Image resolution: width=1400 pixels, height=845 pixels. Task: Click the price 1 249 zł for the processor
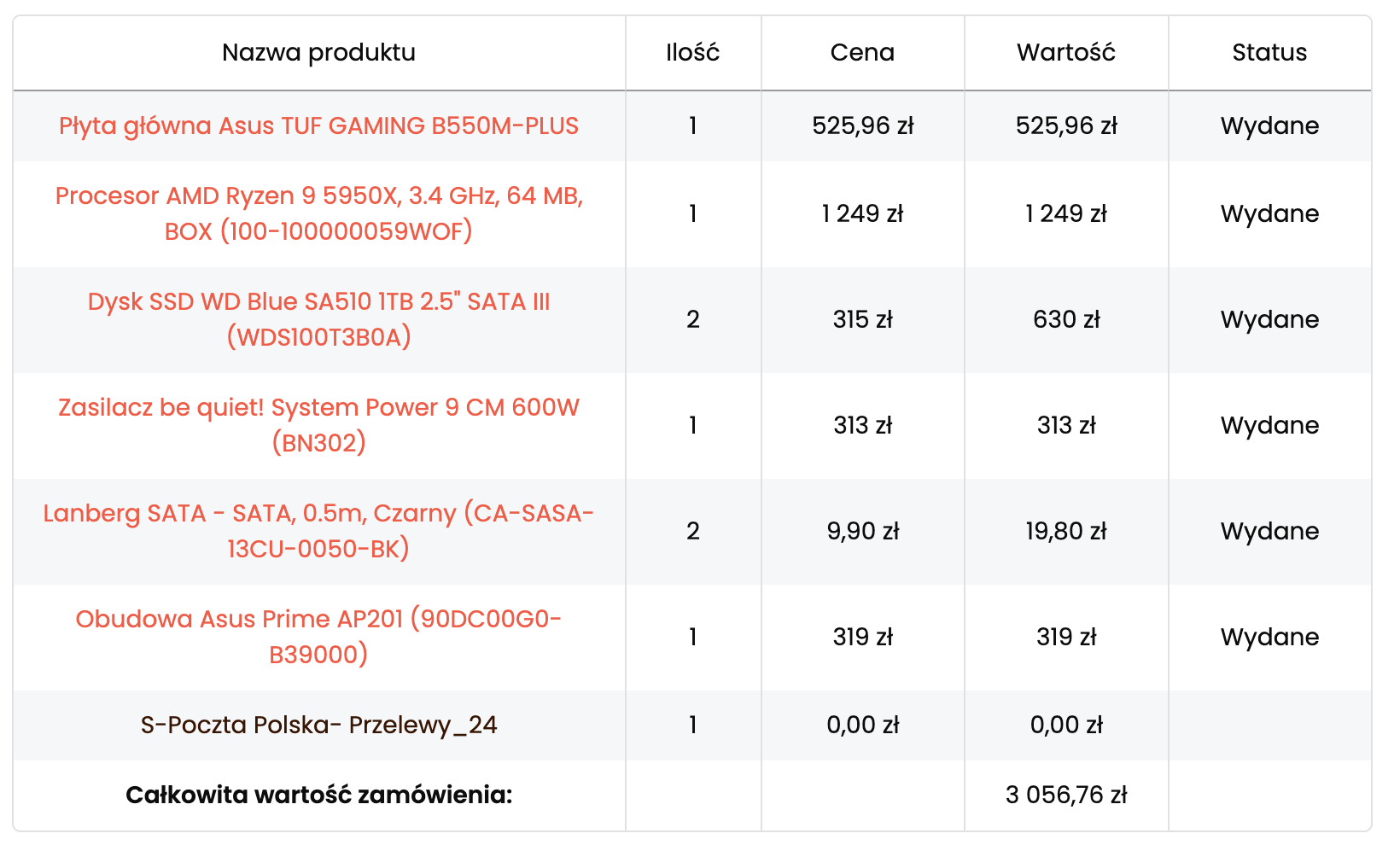tap(862, 213)
